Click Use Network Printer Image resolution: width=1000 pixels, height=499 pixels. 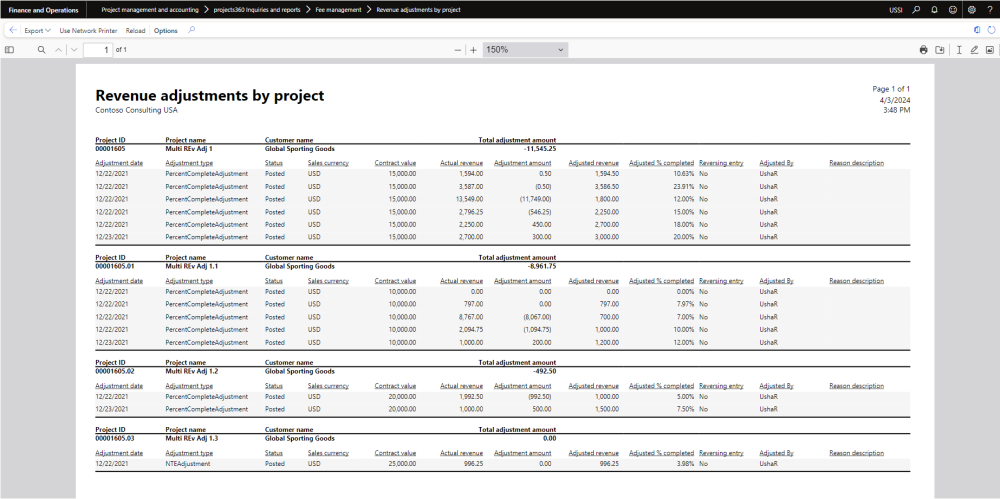pyautogui.click(x=88, y=31)
